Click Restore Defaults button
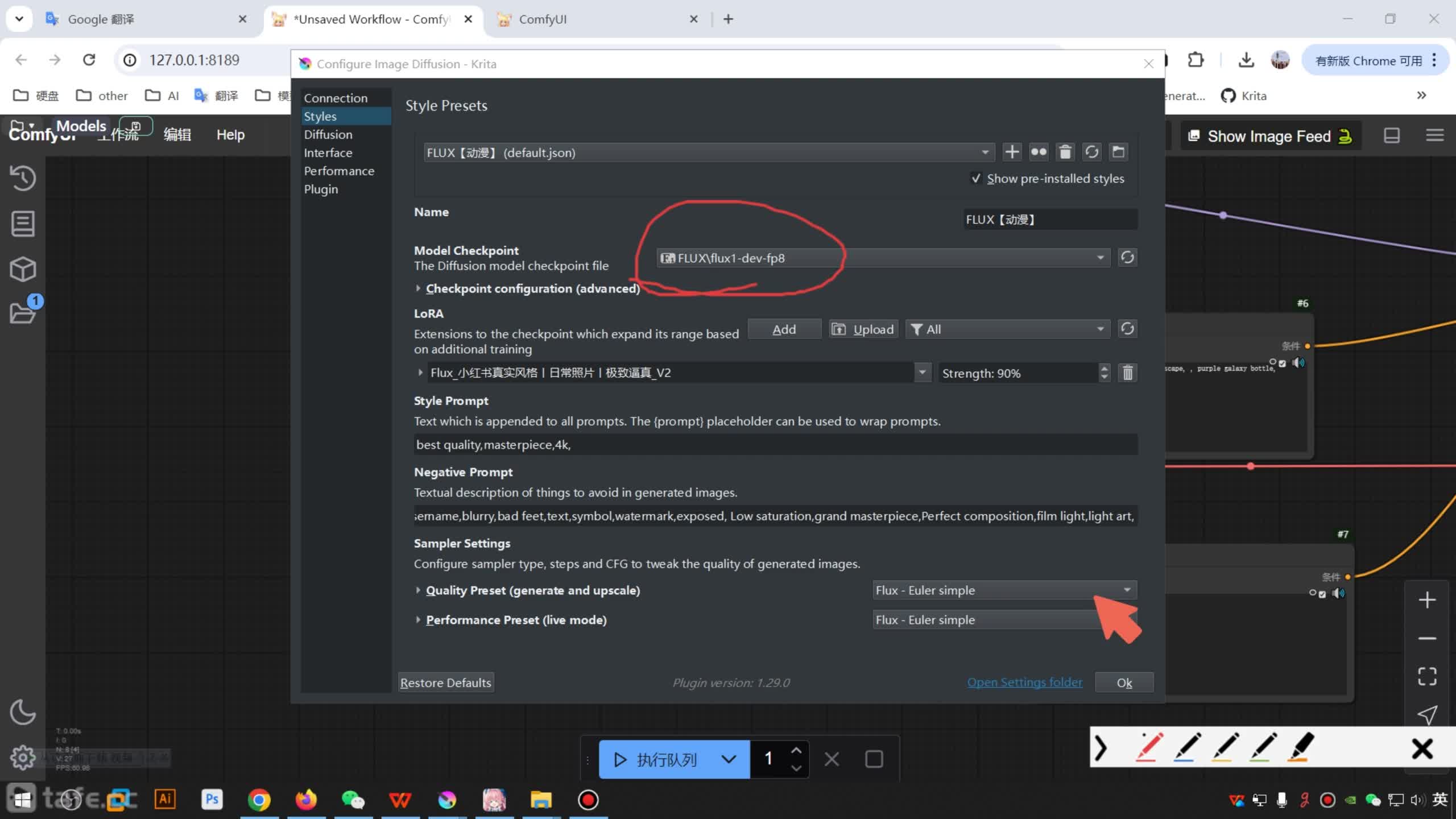This screenshot has height=819, width=1456. (445, 682)
